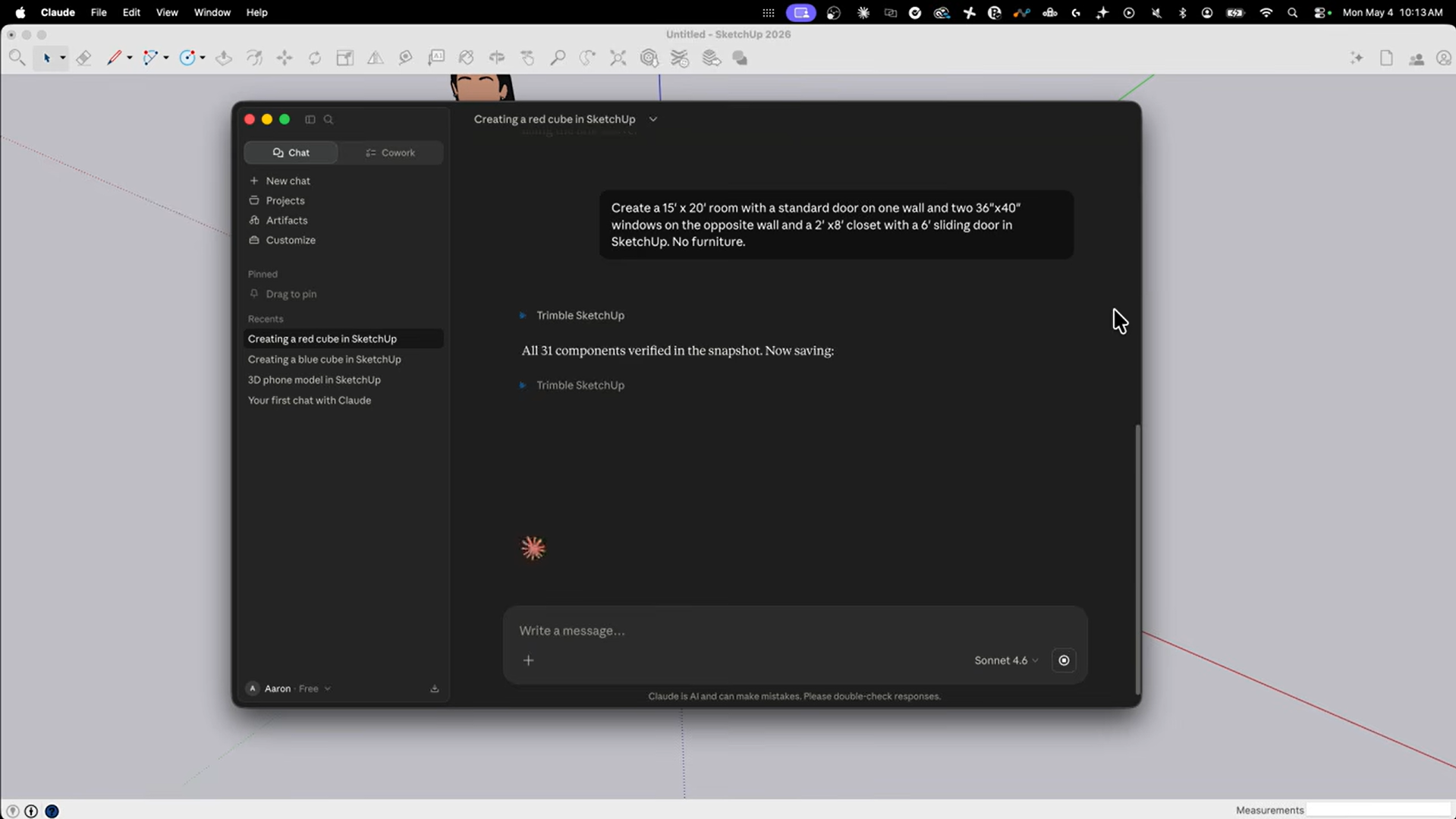Viewport: 1456px width, 819px height.
Task: Select the Flip tool
Action: [x=376, y=58]
